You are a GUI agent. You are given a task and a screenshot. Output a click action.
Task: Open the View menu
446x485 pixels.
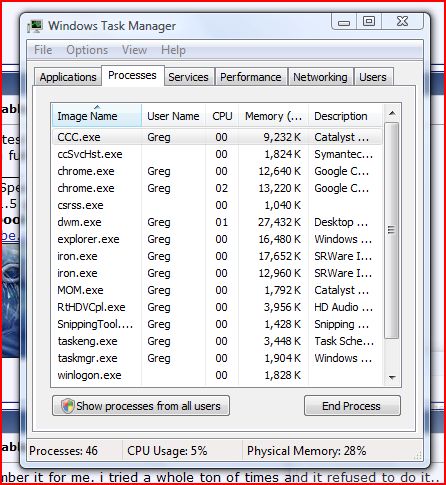pyautogui.click(x=134, y=50)
